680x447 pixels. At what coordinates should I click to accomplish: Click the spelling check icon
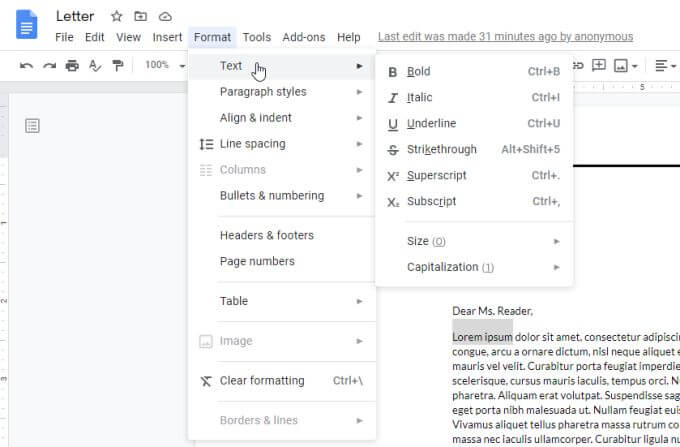point(95,66)
